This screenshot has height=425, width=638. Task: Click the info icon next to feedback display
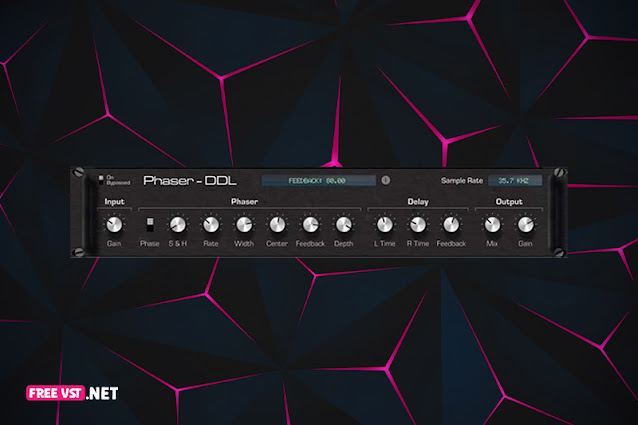click(x=386, y=180)
